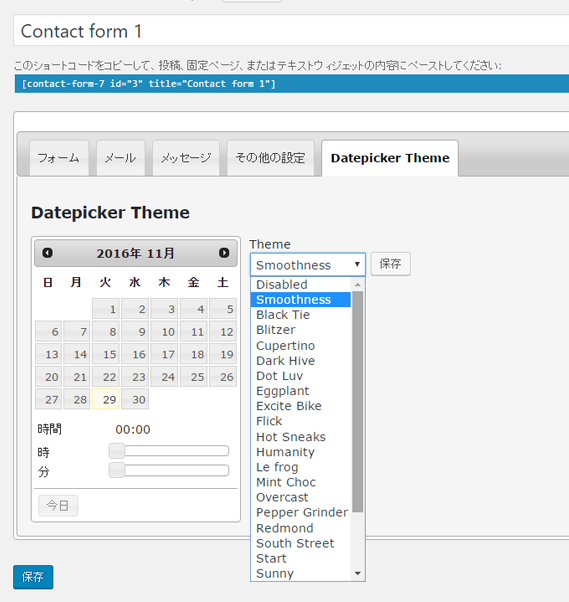Open the メール tab
The width and height of the screenshot is (569, 602).
point(121,158)
